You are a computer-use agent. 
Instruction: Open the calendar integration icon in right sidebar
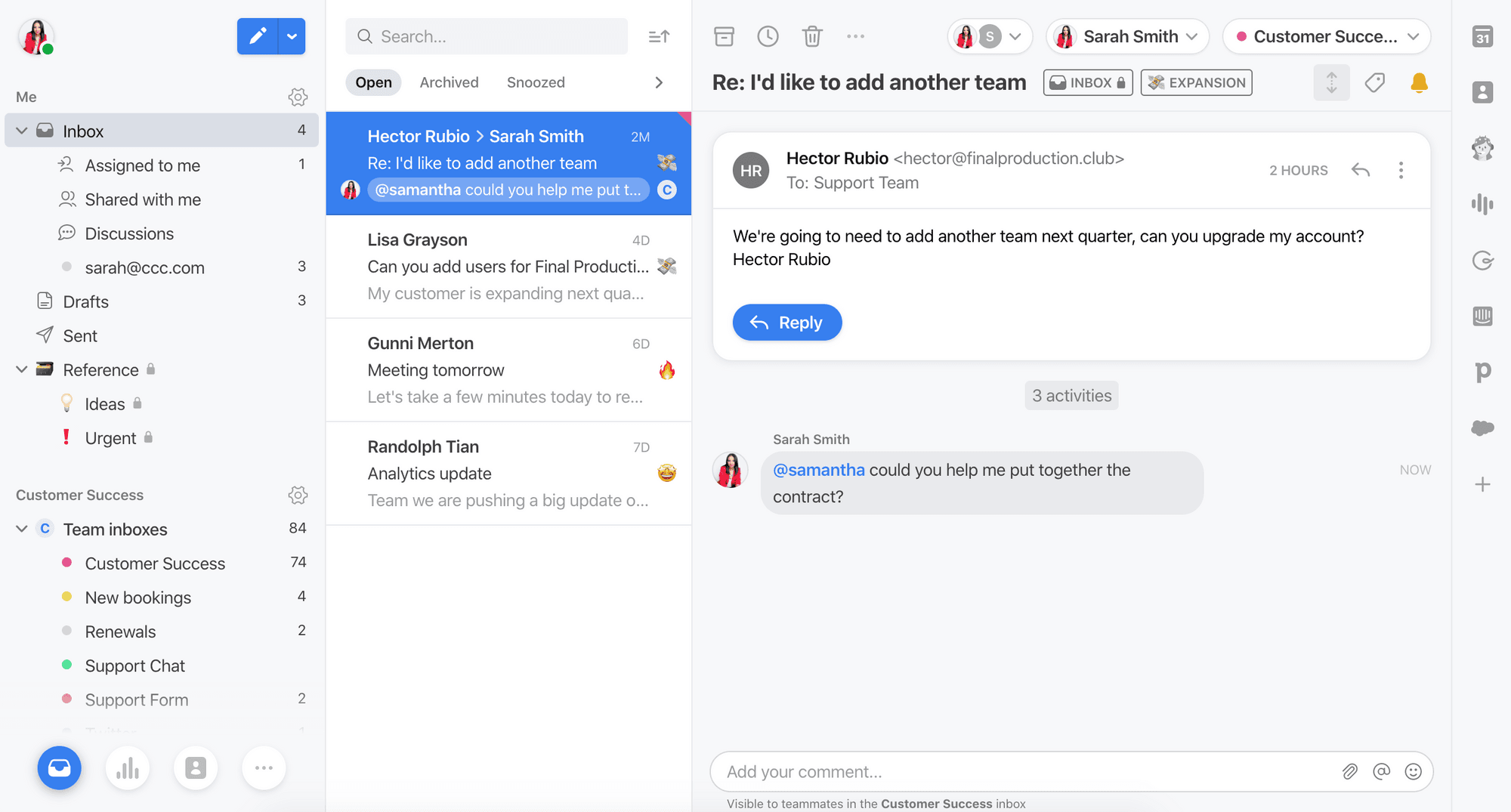click(x=1482, y=36)
